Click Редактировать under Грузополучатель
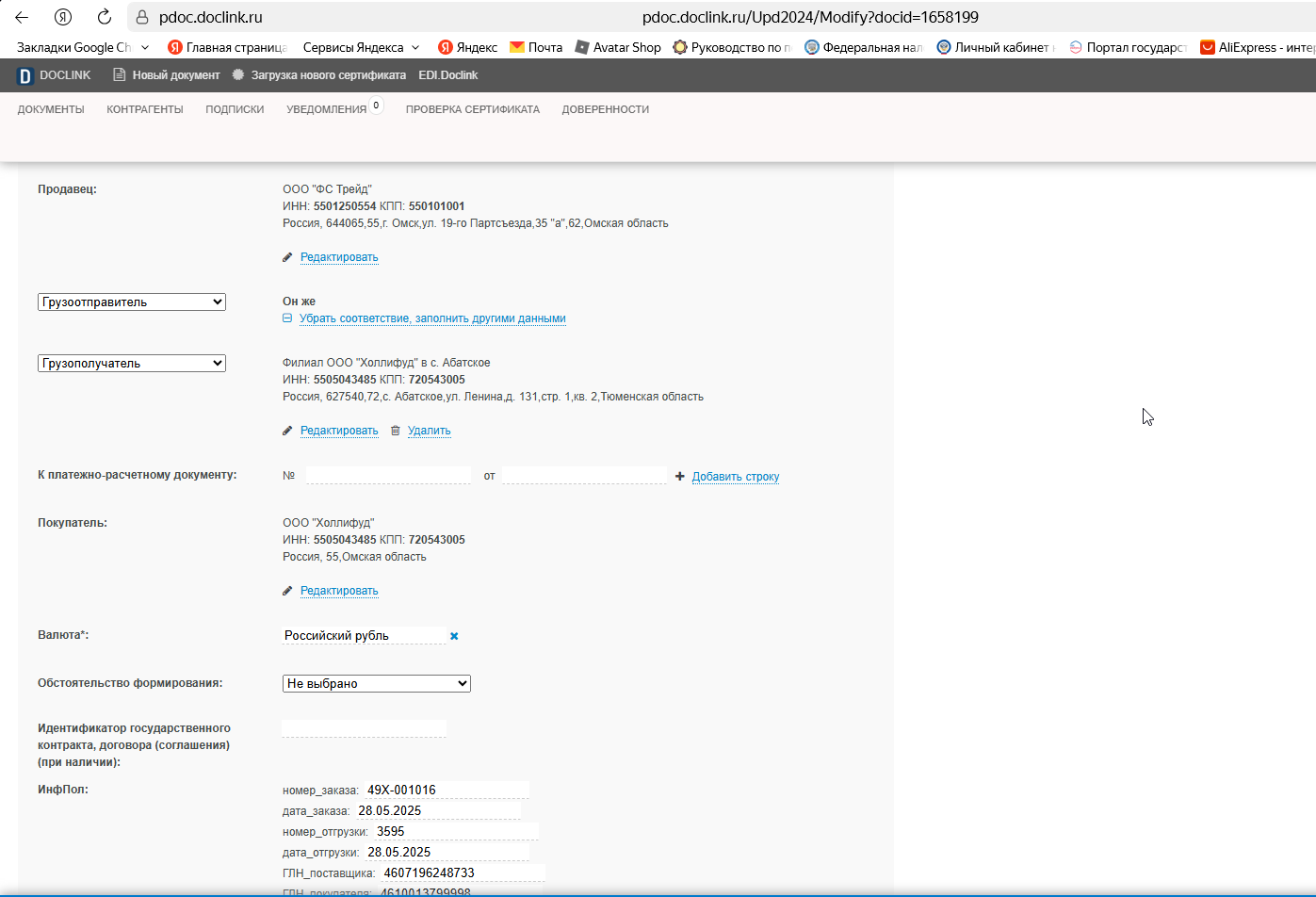 (x=339, y=431)
